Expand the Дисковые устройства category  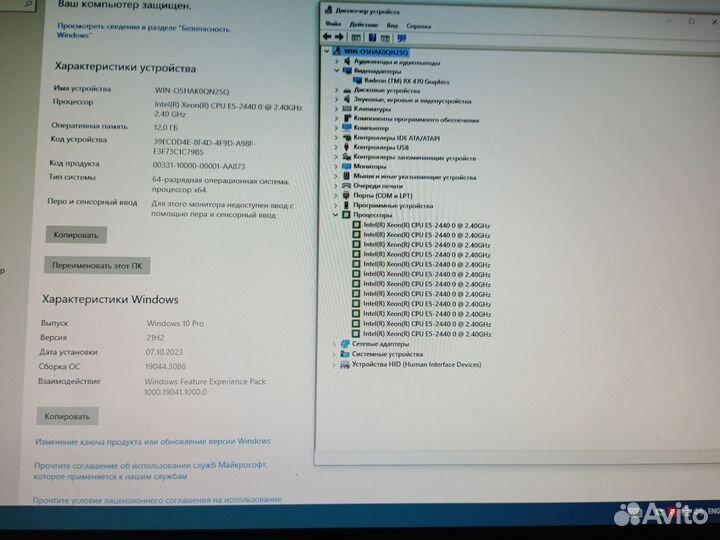point(337,90)
